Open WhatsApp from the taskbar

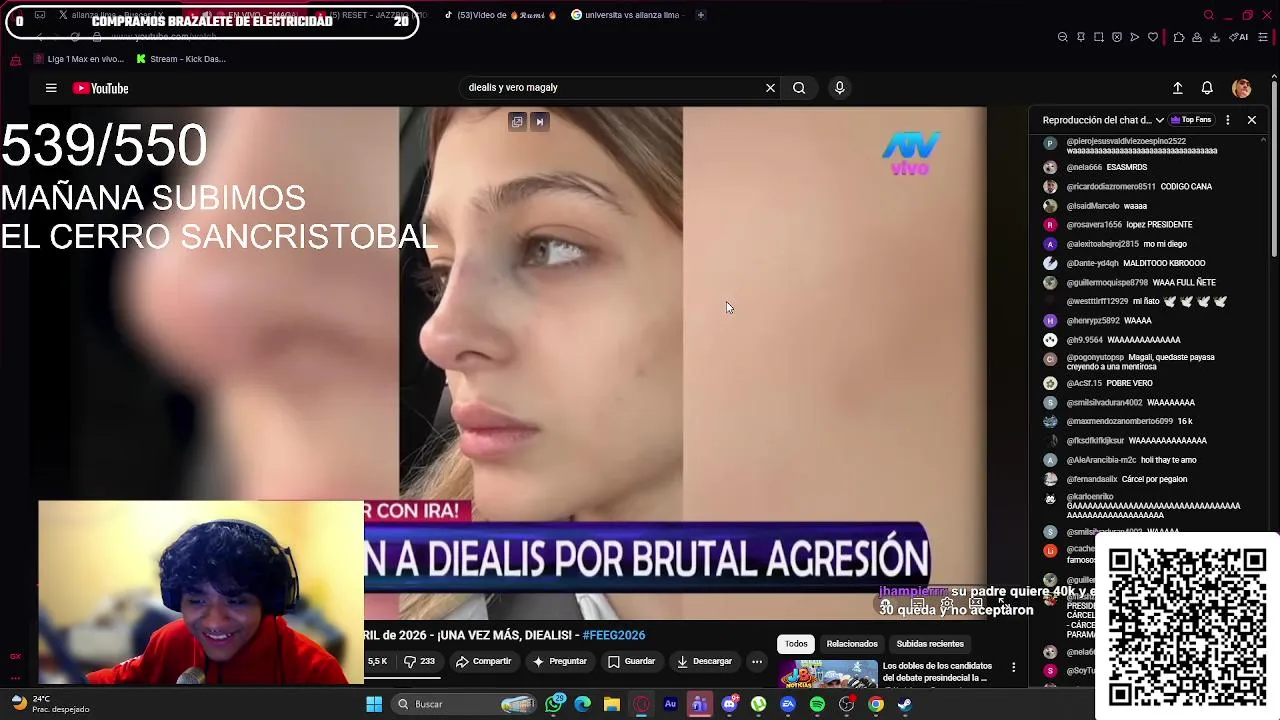(555, 704)
